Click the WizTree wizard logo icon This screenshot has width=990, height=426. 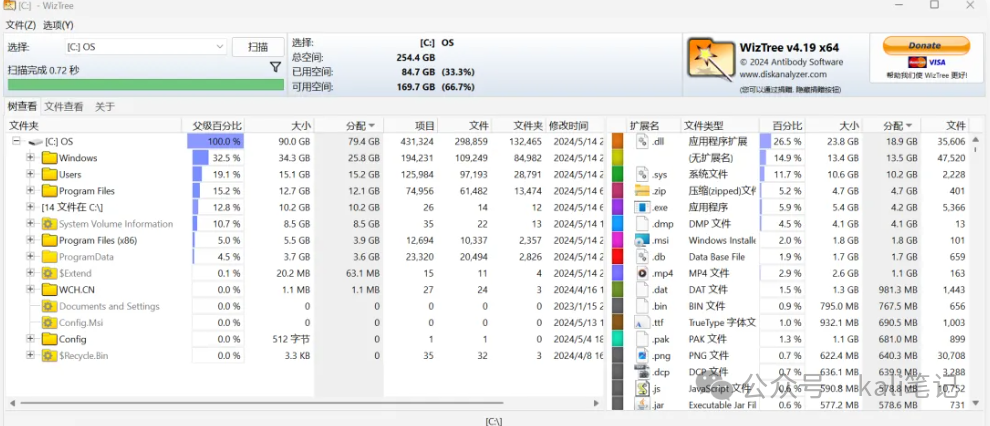coord(712,62)
